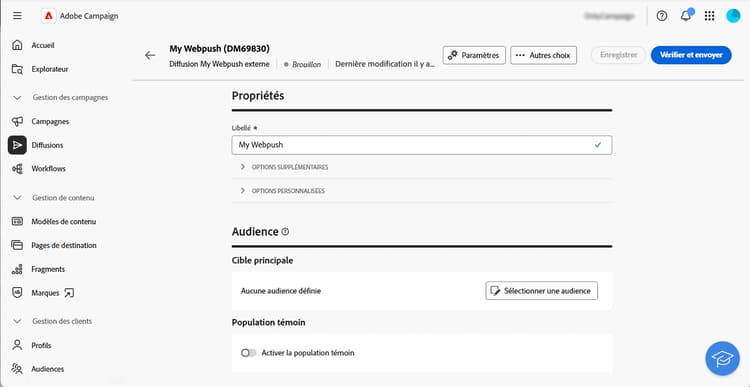
Task: Collapse Gestion des clients group
Action: coord(18,321)
